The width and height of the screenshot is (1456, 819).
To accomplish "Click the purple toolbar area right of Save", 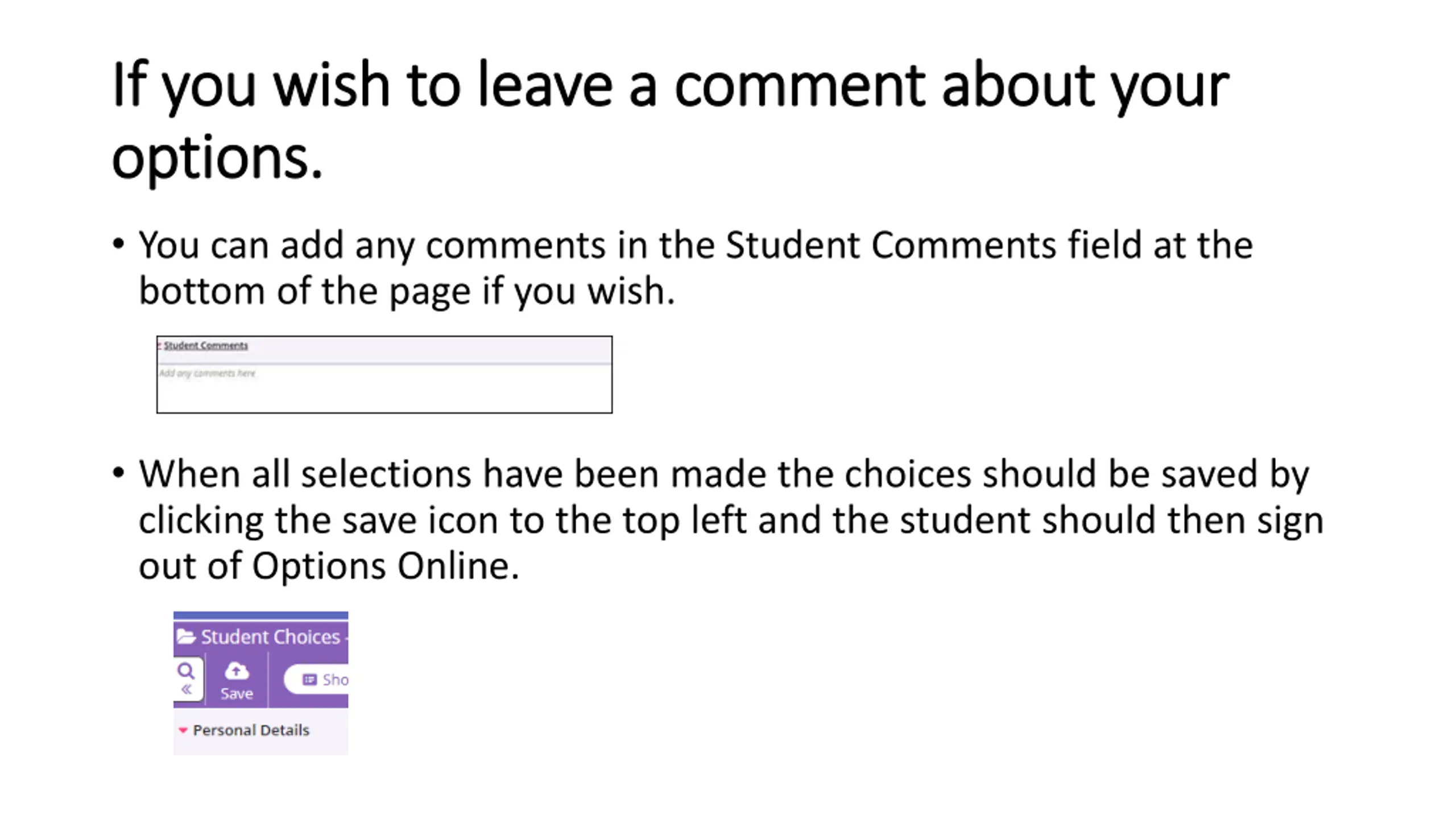I will pos(276,680).
